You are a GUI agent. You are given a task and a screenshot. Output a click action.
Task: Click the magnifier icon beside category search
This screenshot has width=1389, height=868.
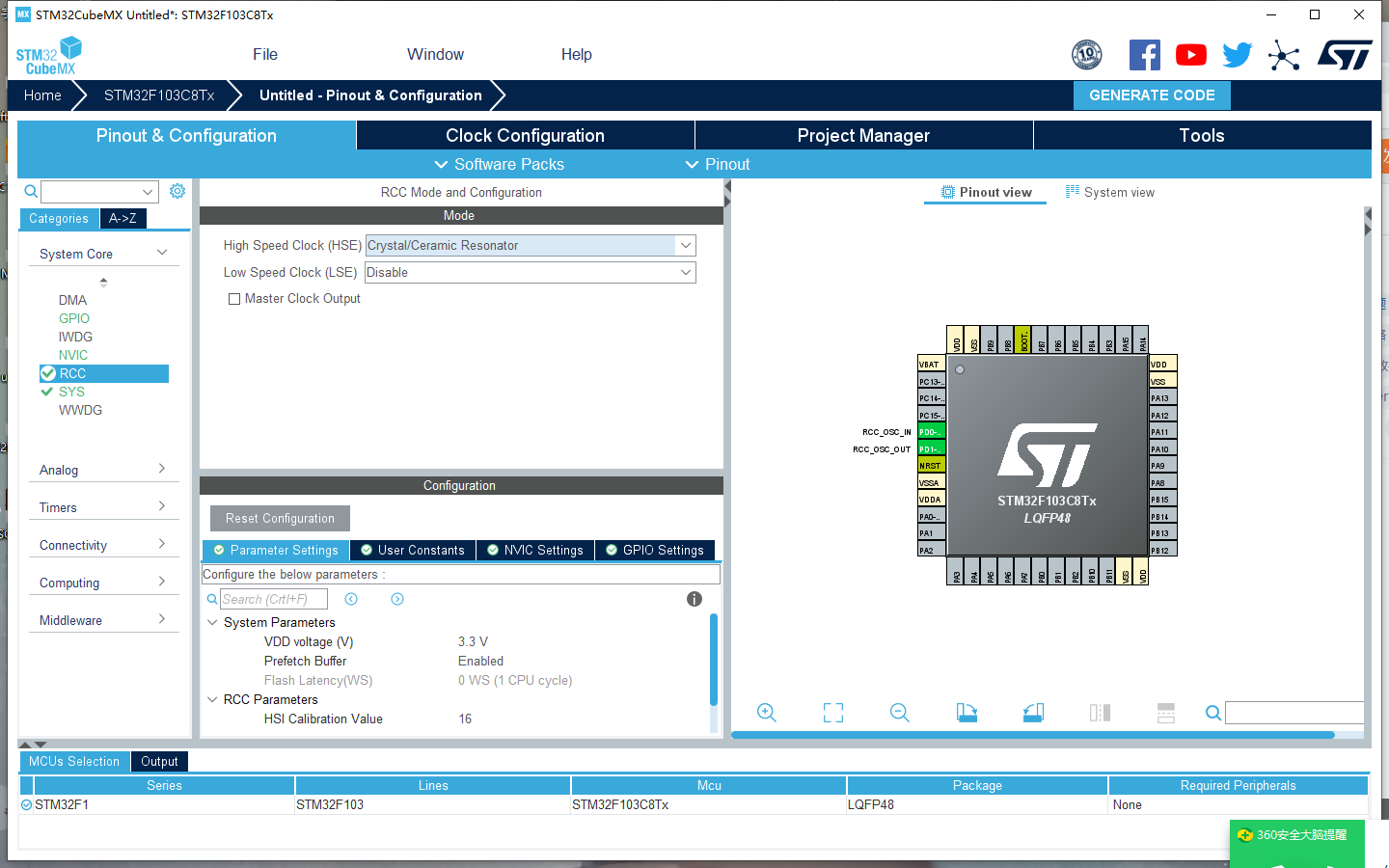(31, 191)
